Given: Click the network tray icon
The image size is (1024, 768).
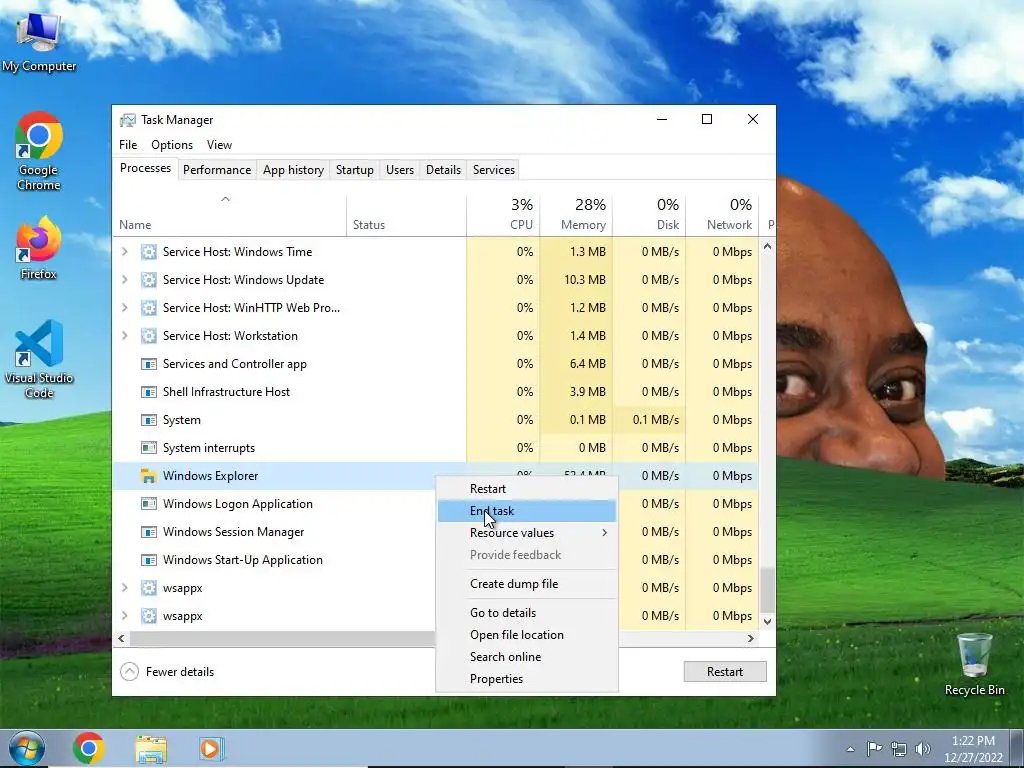Looking at the screenshot, I should click(899, 749).
